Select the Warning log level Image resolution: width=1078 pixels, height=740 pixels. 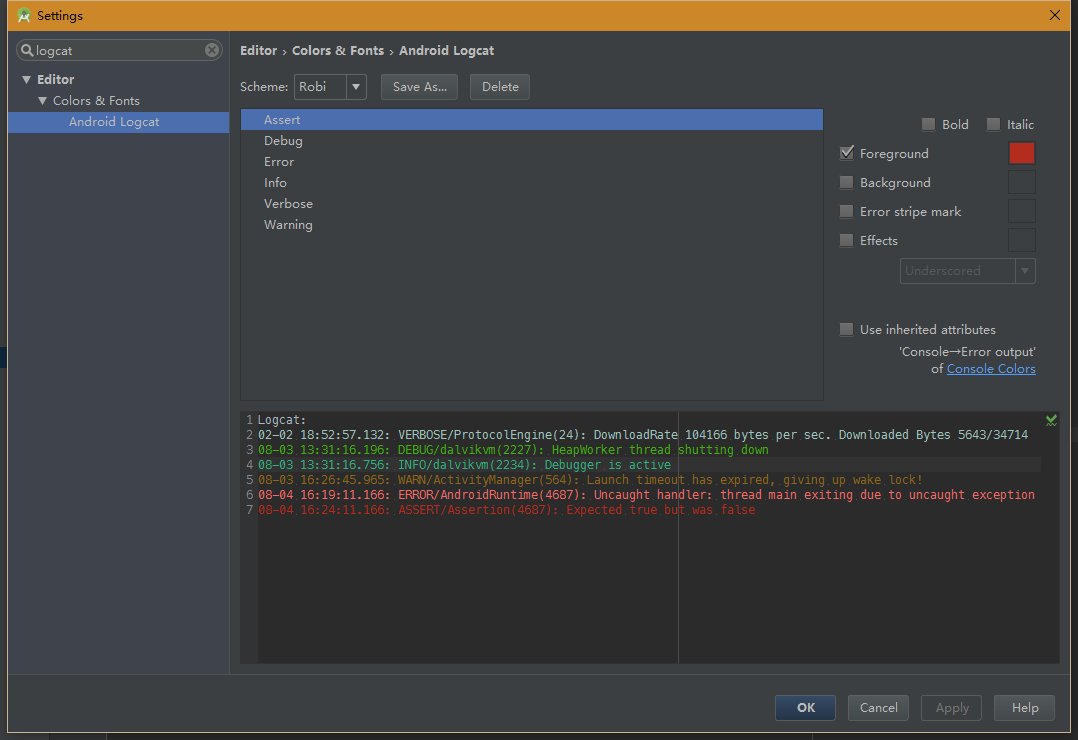pos(531,224)
